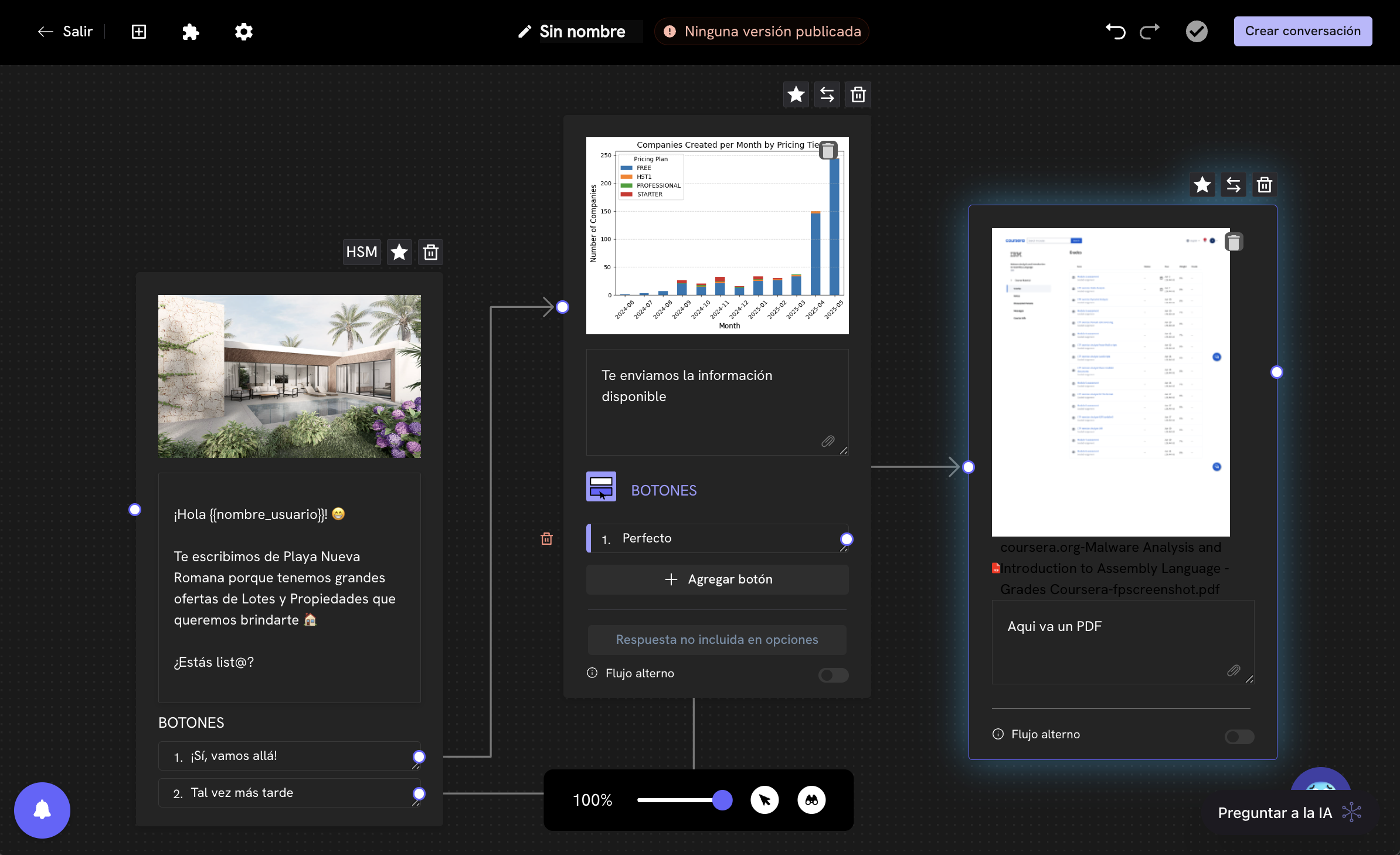This screenshot has width=1400, height=855.
Task: Click the binoculars search icon
Action: (x=811, y=800)
